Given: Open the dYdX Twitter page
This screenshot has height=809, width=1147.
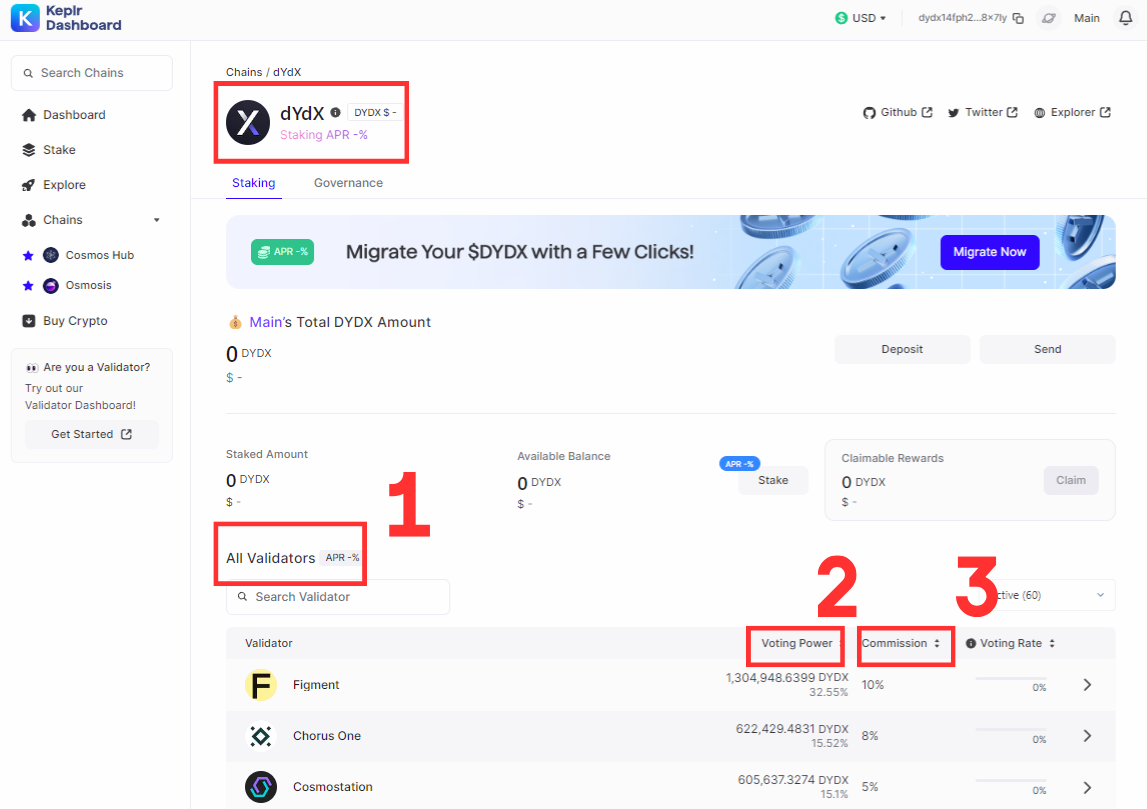Looking at the screenshot, I should pos(982,113).
